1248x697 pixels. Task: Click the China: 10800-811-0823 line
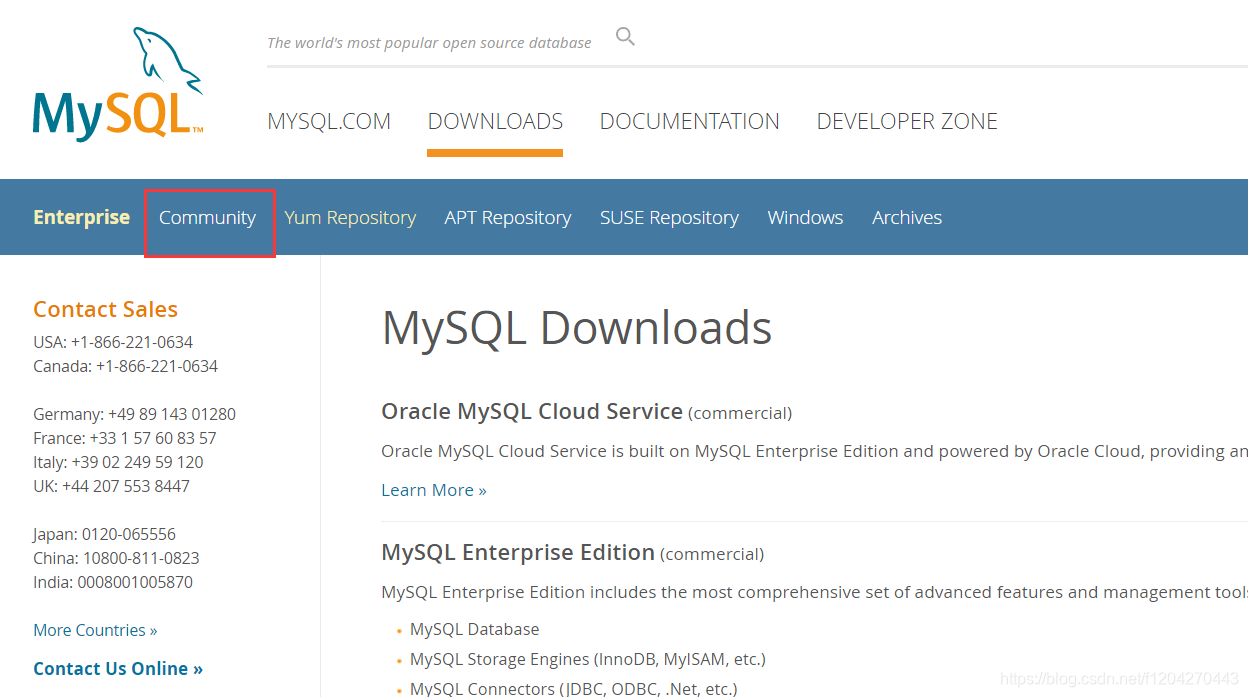pyautogui.click(x=116, y=558)
